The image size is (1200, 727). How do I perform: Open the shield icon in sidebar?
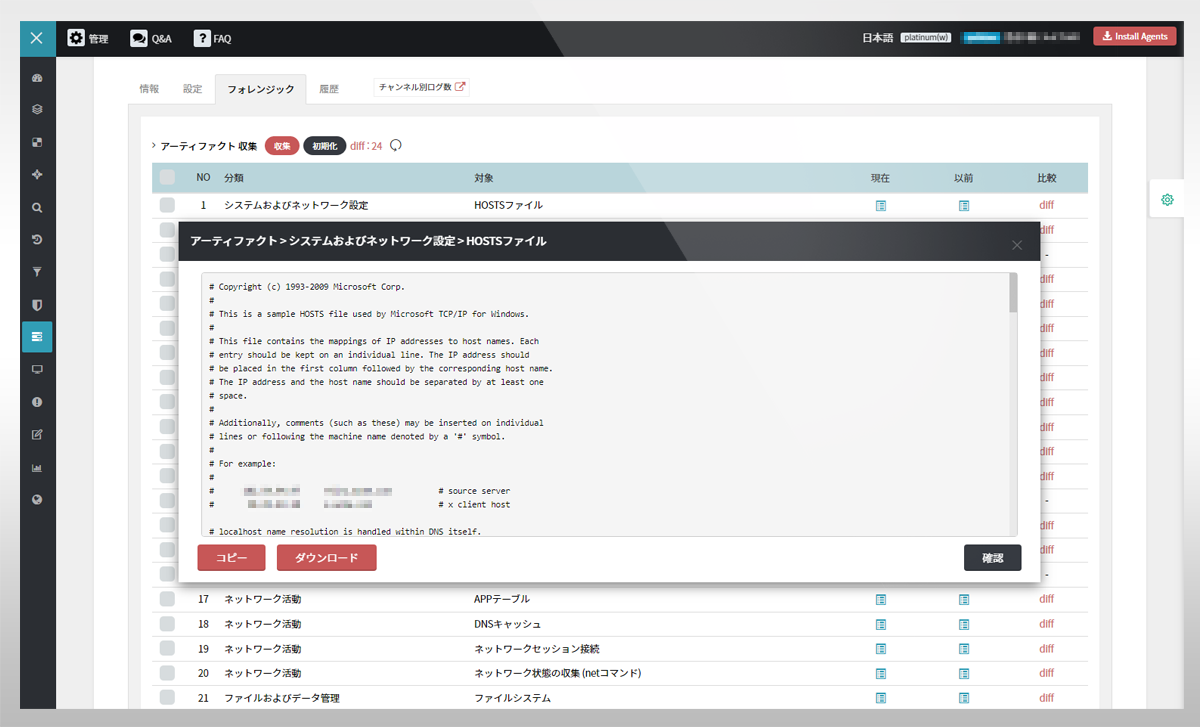pos(37,305)
